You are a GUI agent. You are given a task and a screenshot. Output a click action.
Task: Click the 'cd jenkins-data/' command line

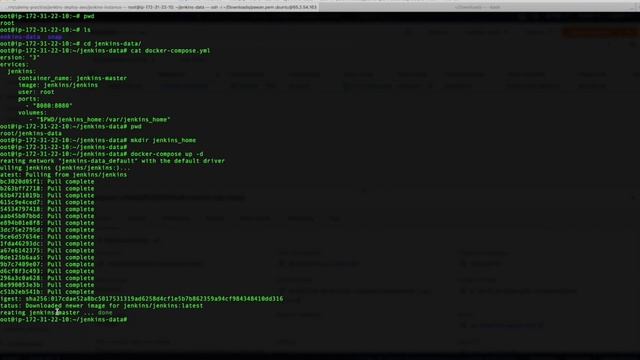click(71, 44)
